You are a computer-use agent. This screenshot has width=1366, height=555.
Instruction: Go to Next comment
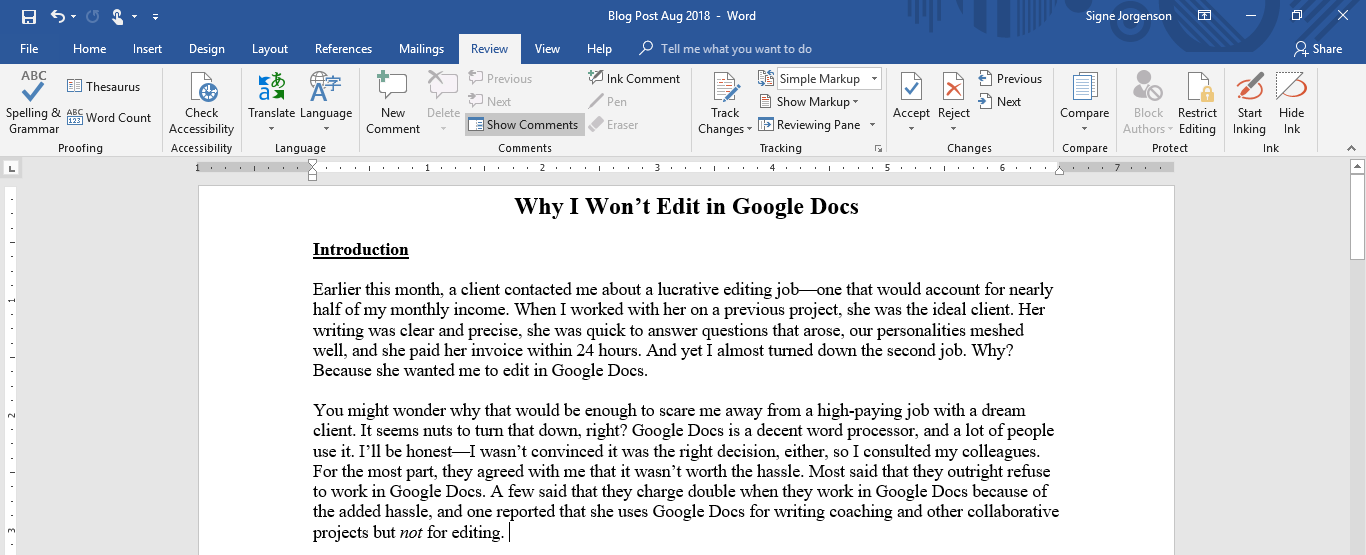(x=490, y=102)
